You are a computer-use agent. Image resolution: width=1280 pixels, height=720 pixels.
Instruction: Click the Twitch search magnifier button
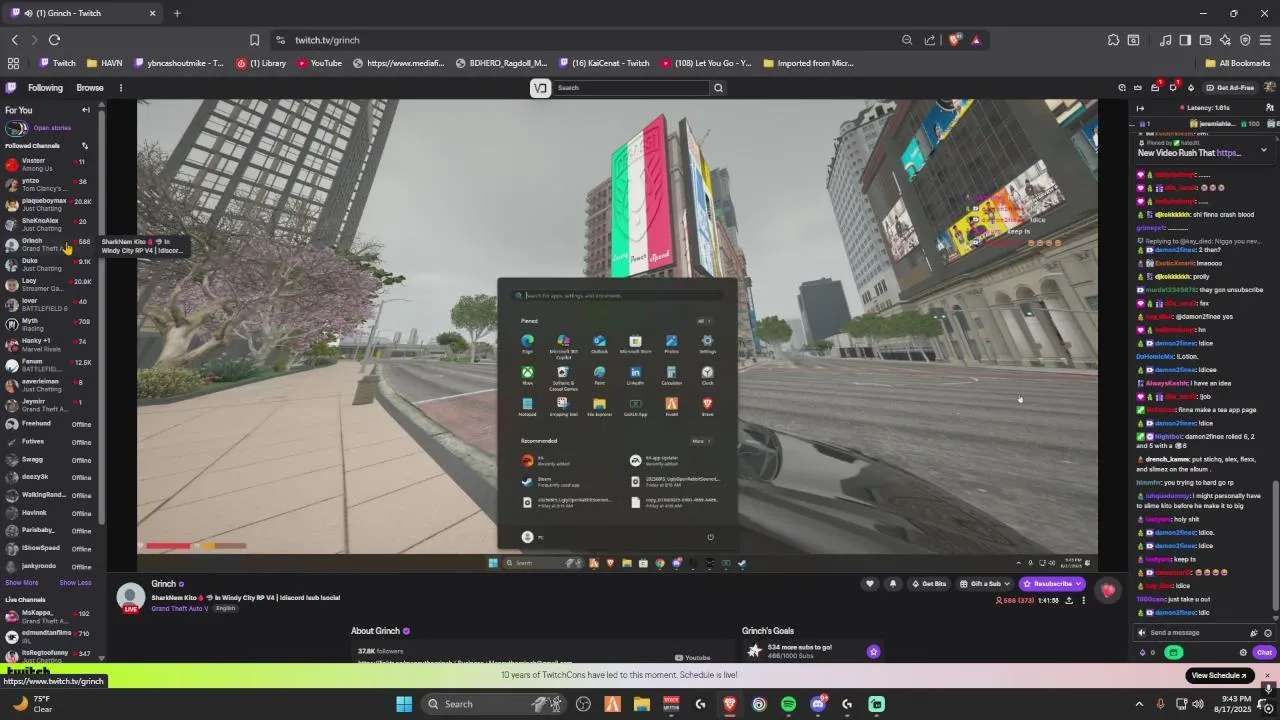tap(718, 88)
